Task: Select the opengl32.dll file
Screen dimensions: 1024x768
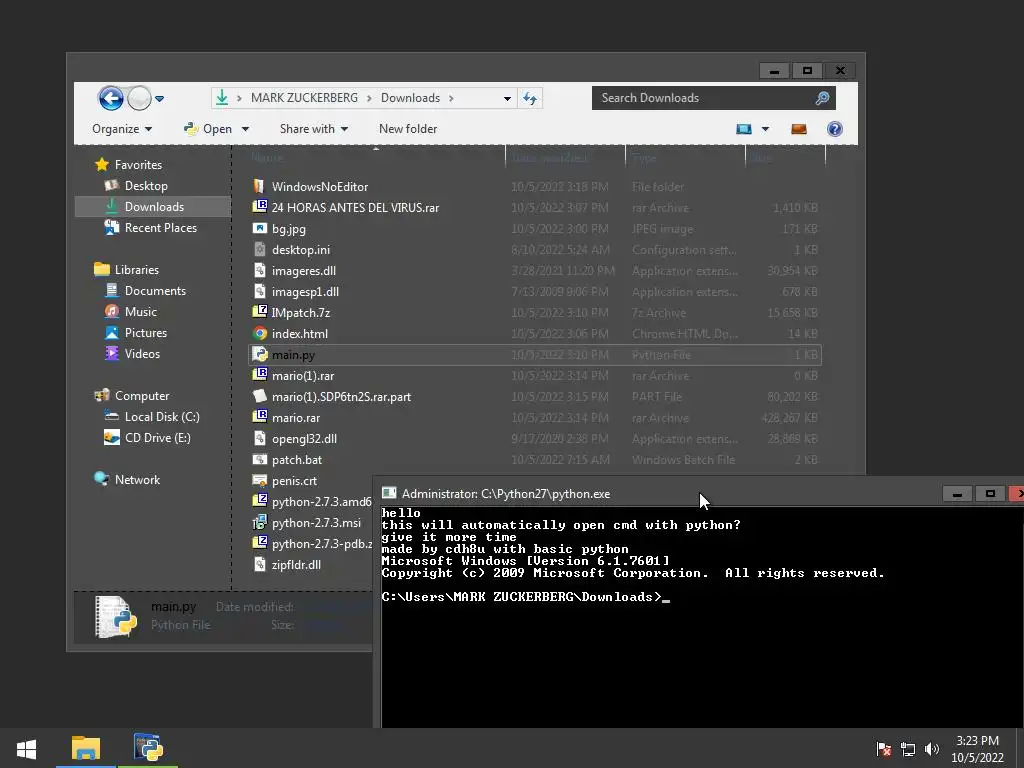Action: (x=295, y=438)
